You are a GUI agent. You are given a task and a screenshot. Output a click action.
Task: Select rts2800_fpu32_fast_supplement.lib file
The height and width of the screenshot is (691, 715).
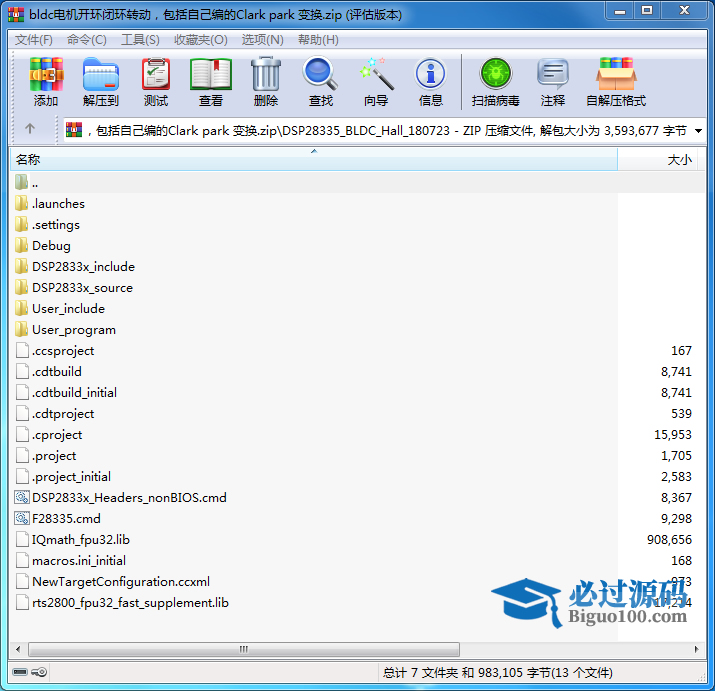pos(130,602)
